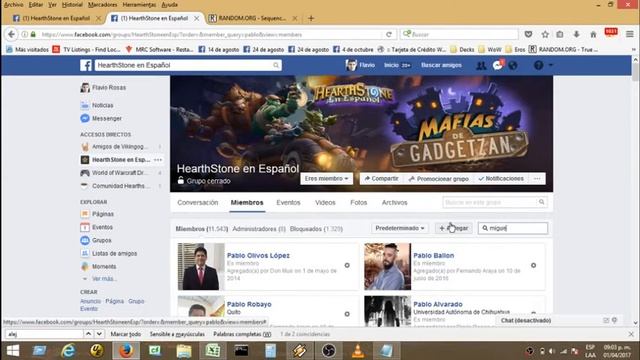Close the Firefox find bar

point(631,334)
